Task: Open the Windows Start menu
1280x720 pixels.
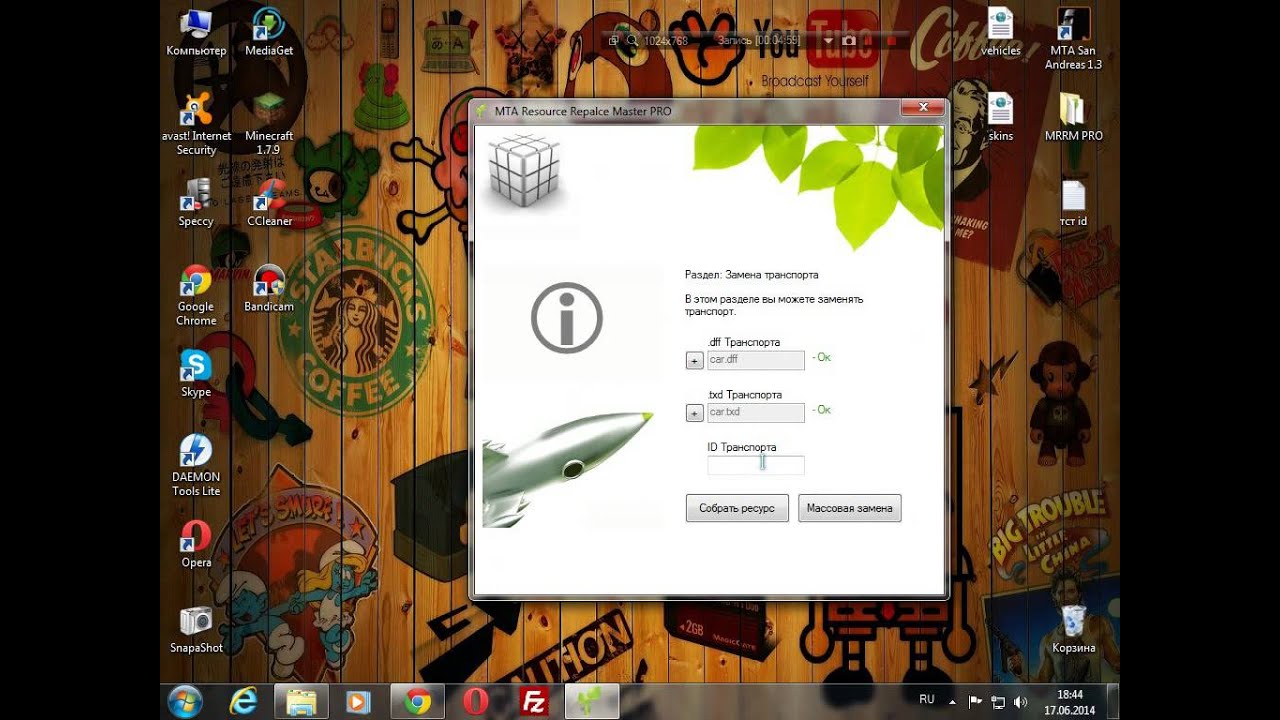Action: point(185,702)
